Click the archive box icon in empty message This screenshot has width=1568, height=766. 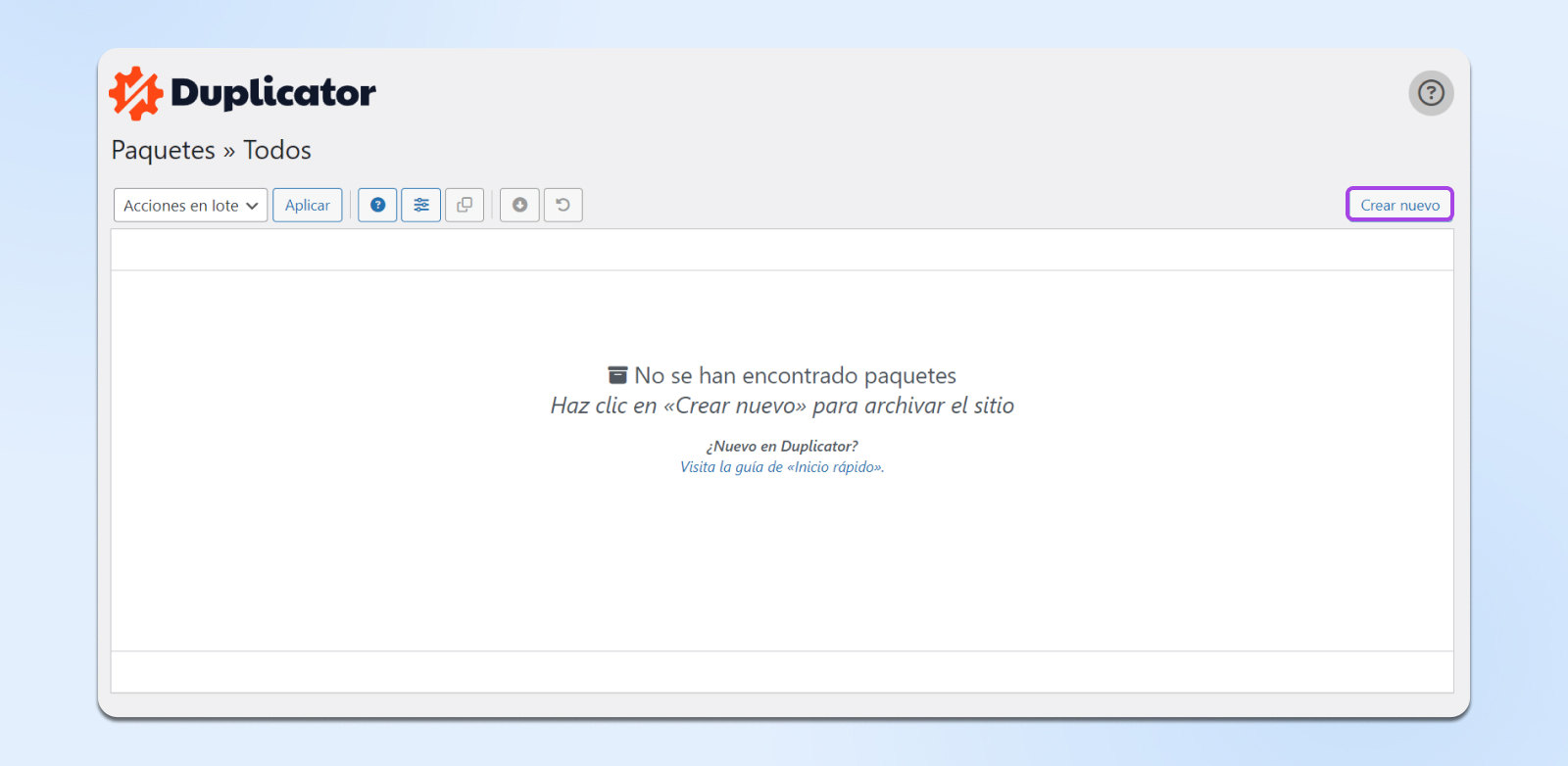617,375
